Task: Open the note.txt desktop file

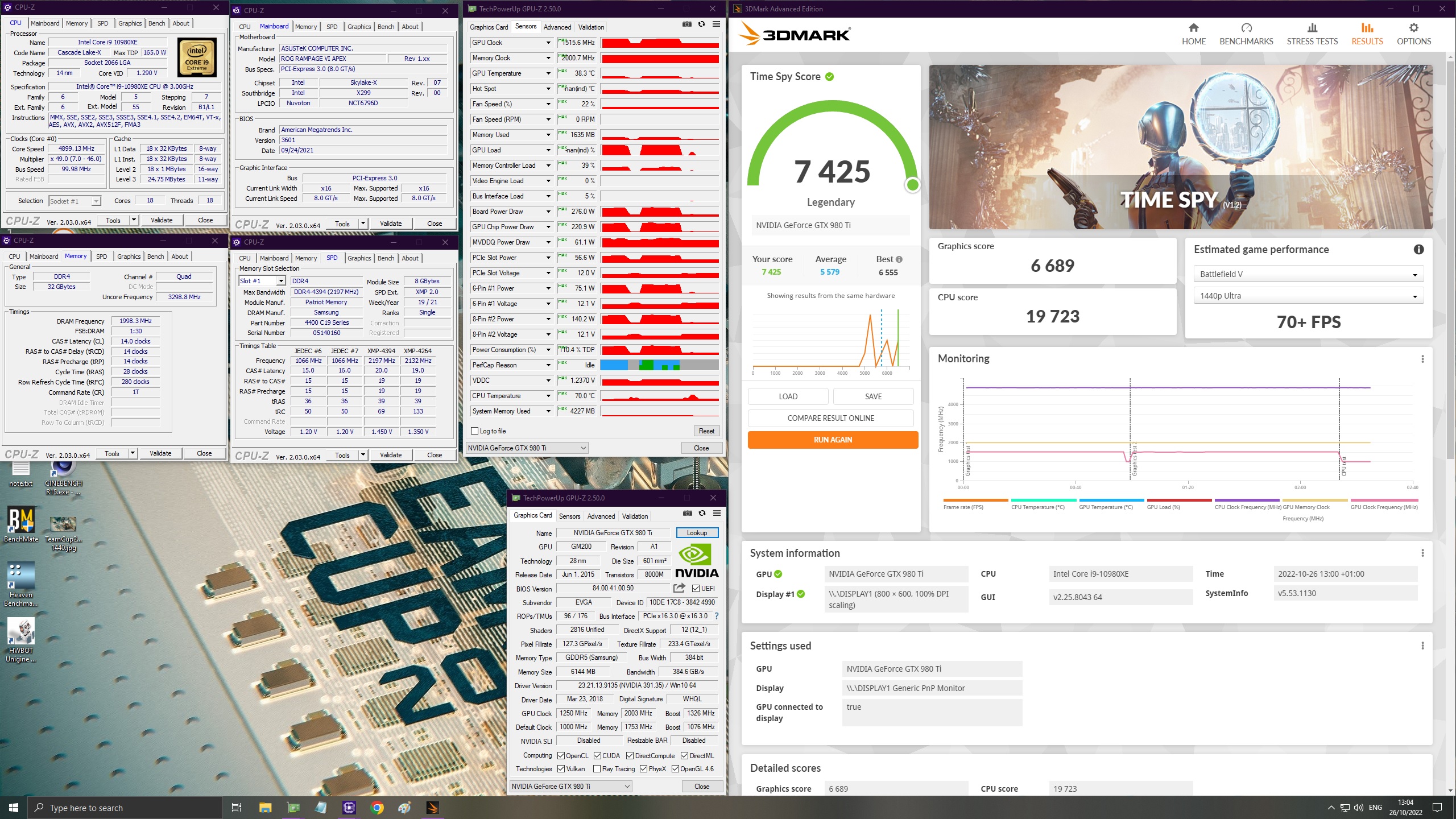Action: [20, 474]
